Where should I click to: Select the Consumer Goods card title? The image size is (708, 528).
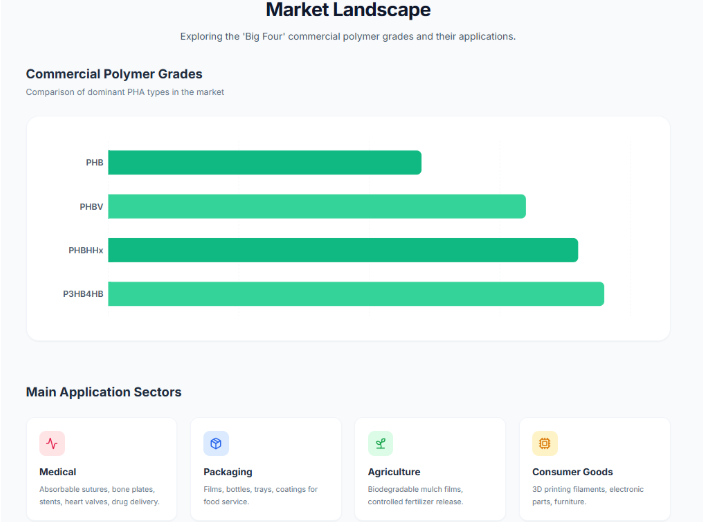click(x=572, y=472)
